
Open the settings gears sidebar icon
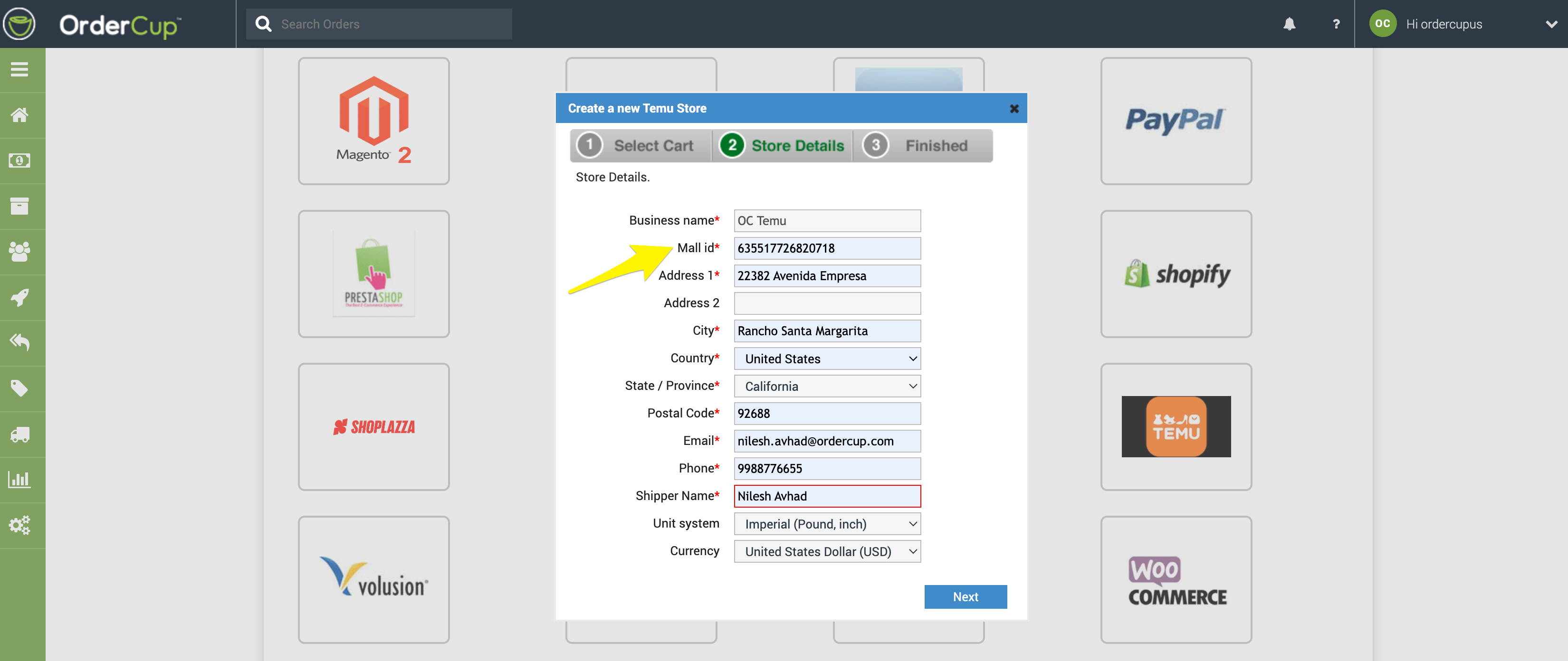pos(19,525)
